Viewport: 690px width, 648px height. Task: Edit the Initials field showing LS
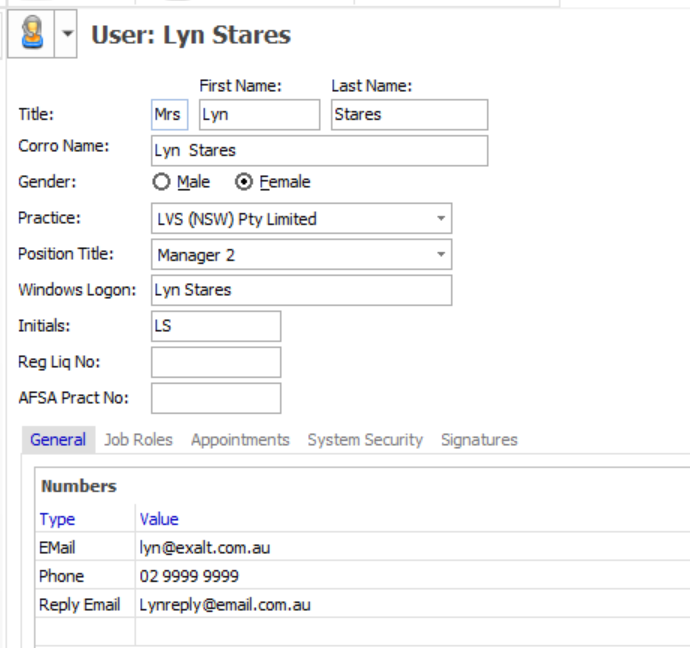pyautogui.click(x=215, y=327)
